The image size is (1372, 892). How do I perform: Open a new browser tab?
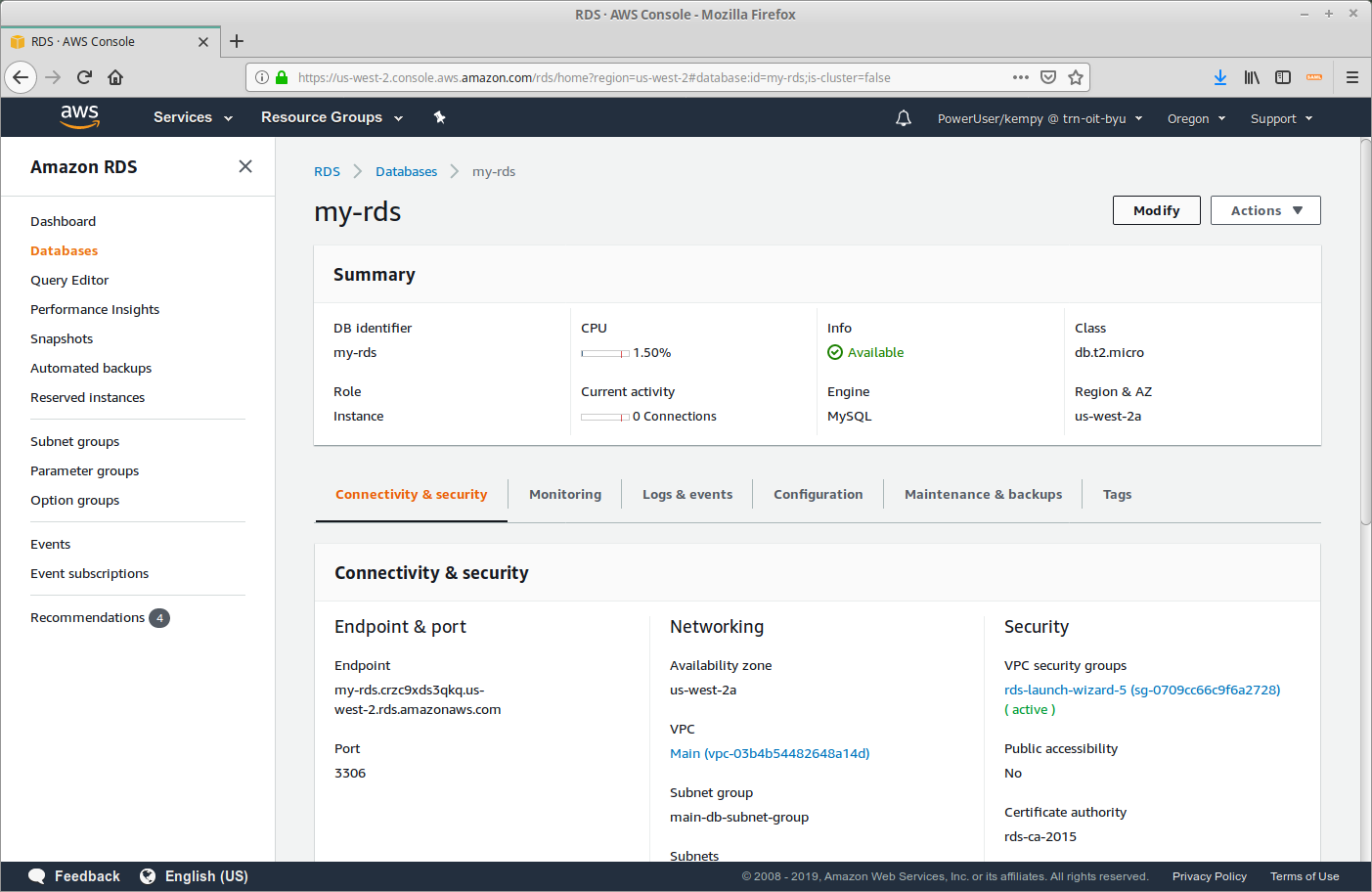(237, 41)
